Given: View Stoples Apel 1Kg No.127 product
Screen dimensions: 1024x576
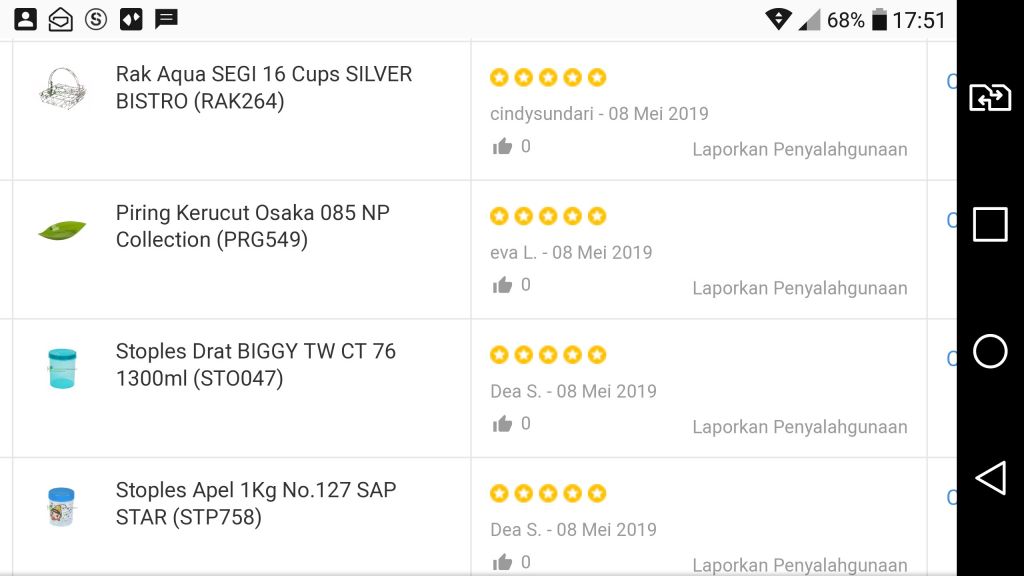Looking at the screenshot, I should click(x=256, y=503).
